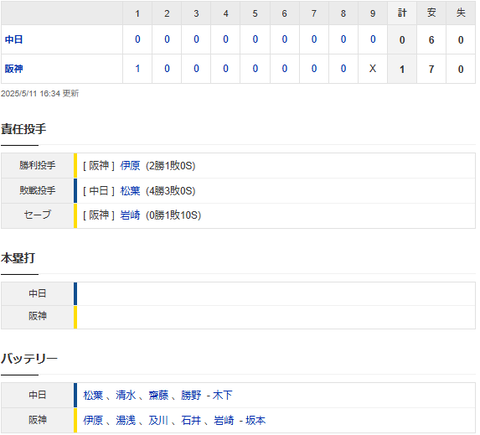Image resolution: width=480 pixels, height=435 pixels.
Task: Select winning pitcher 伊原 link
Action: pyautogui.click(x=130, y=166)
